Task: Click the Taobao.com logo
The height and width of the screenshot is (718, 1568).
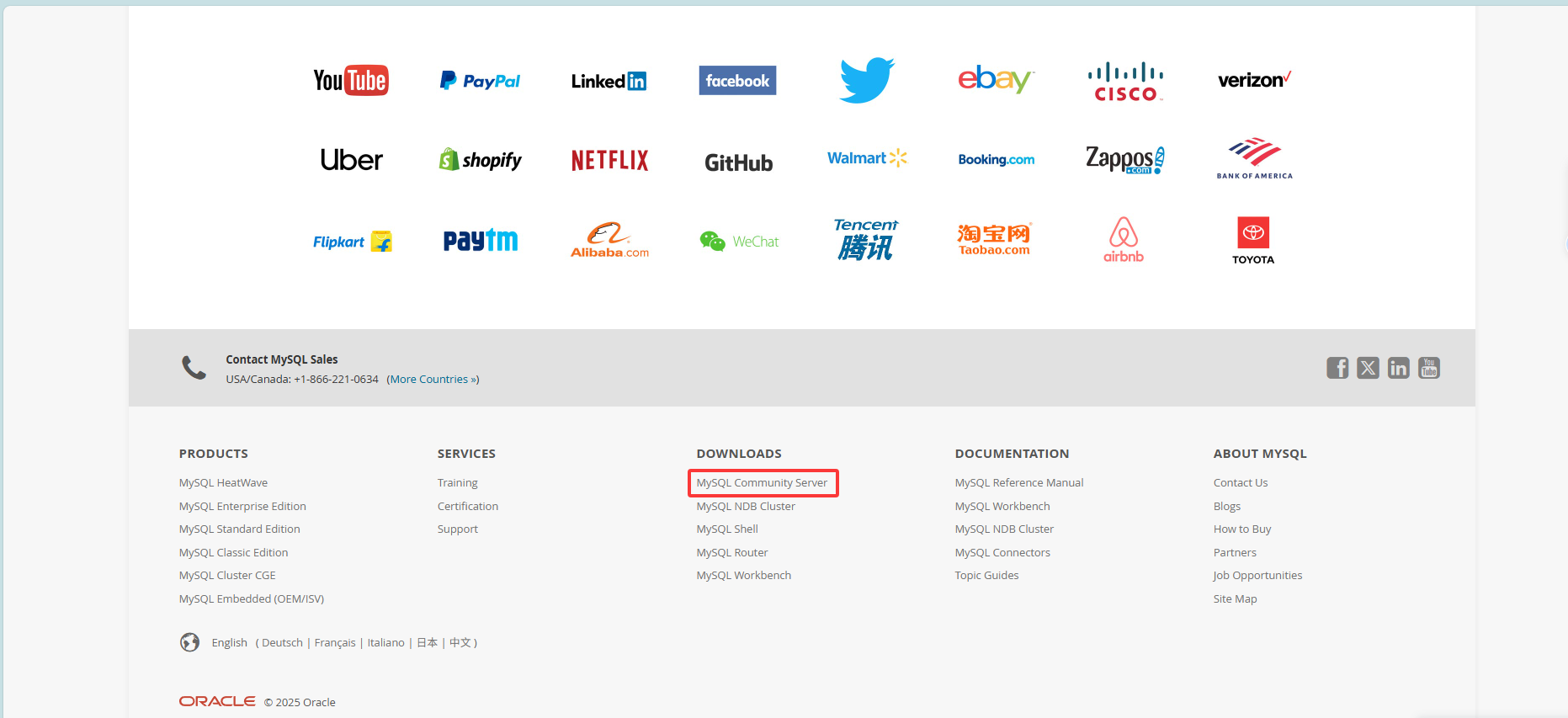Action: coord(994,239)
